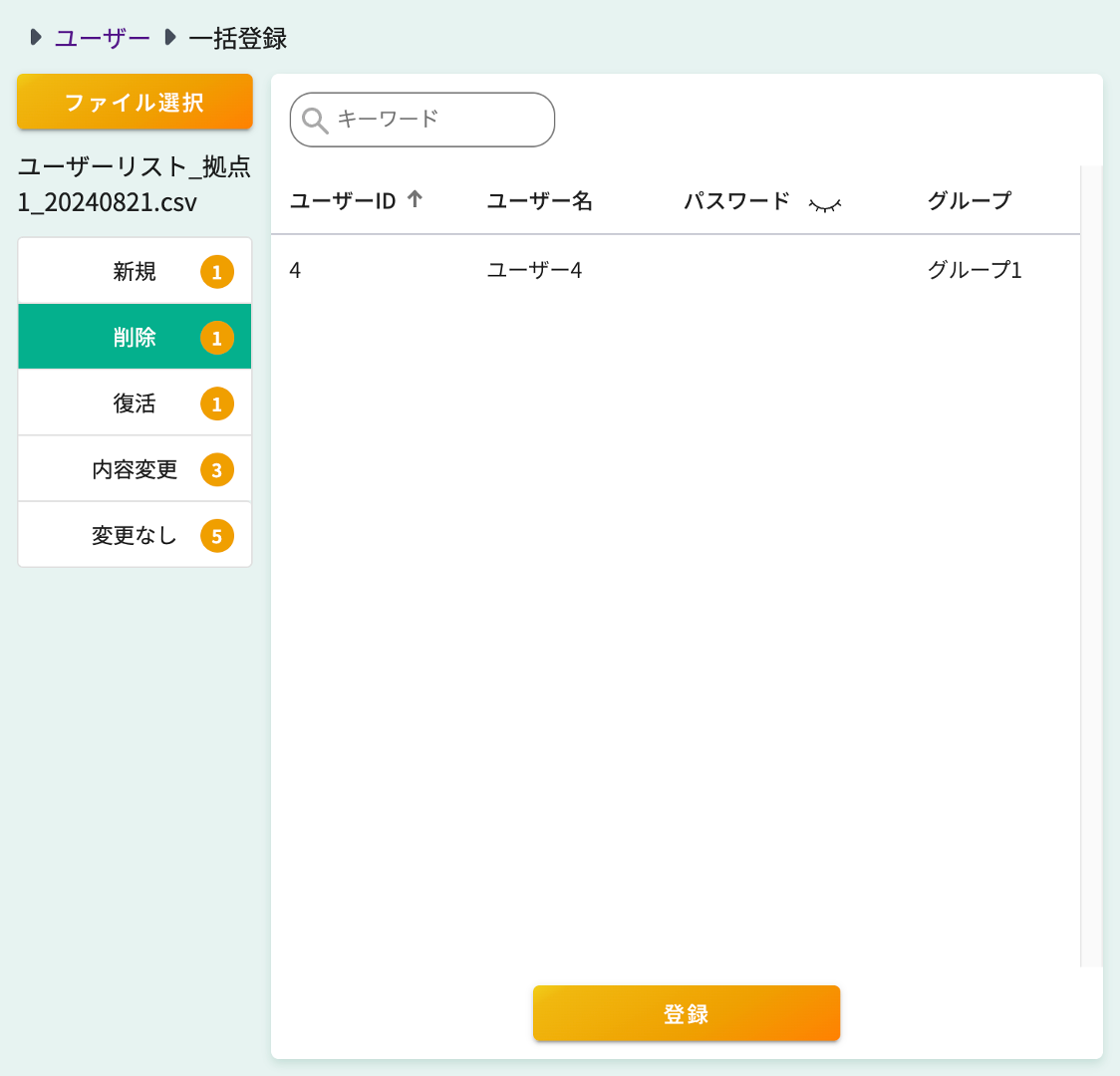Click the ユーザーID sort arrow to reverse order
The width and height of the screenshot is (1120, 1076).
point(414,199)
